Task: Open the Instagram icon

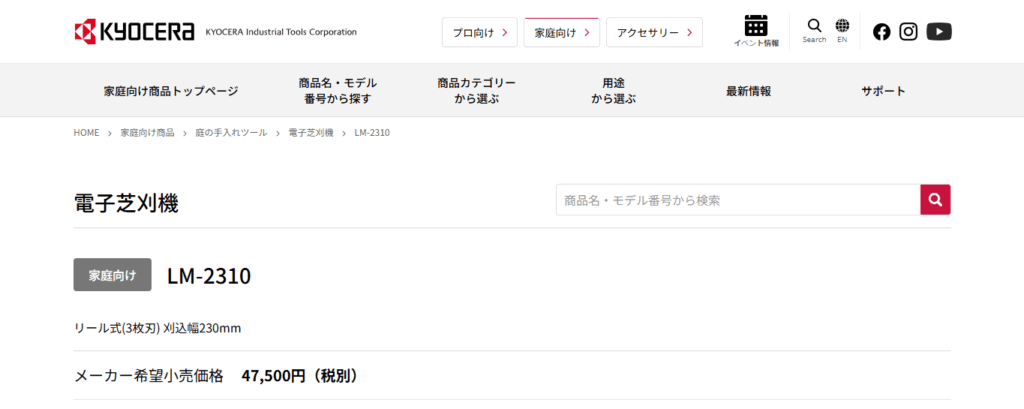Action: 908,31
